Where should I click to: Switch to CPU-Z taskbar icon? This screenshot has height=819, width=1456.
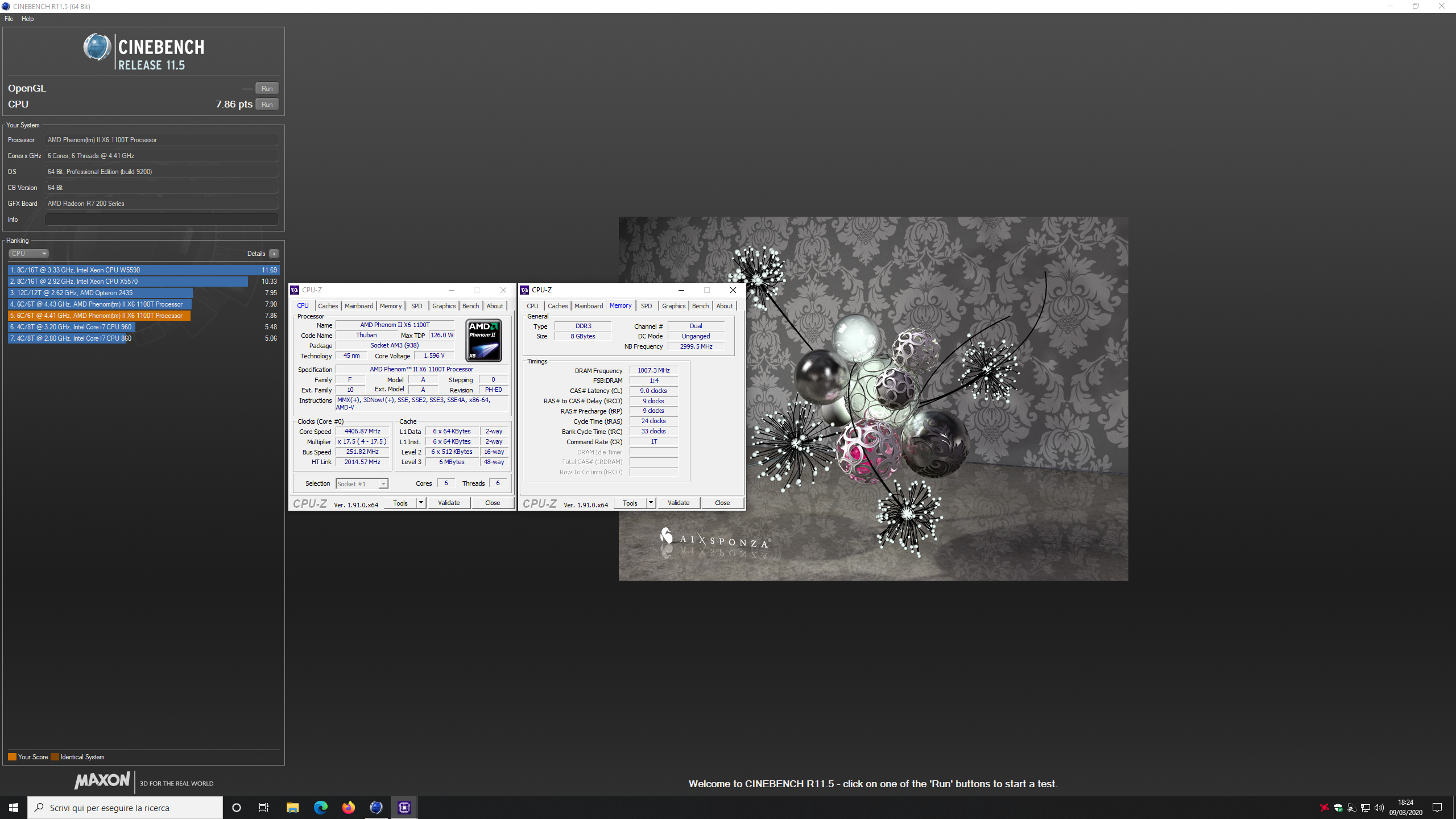(404, 808)
